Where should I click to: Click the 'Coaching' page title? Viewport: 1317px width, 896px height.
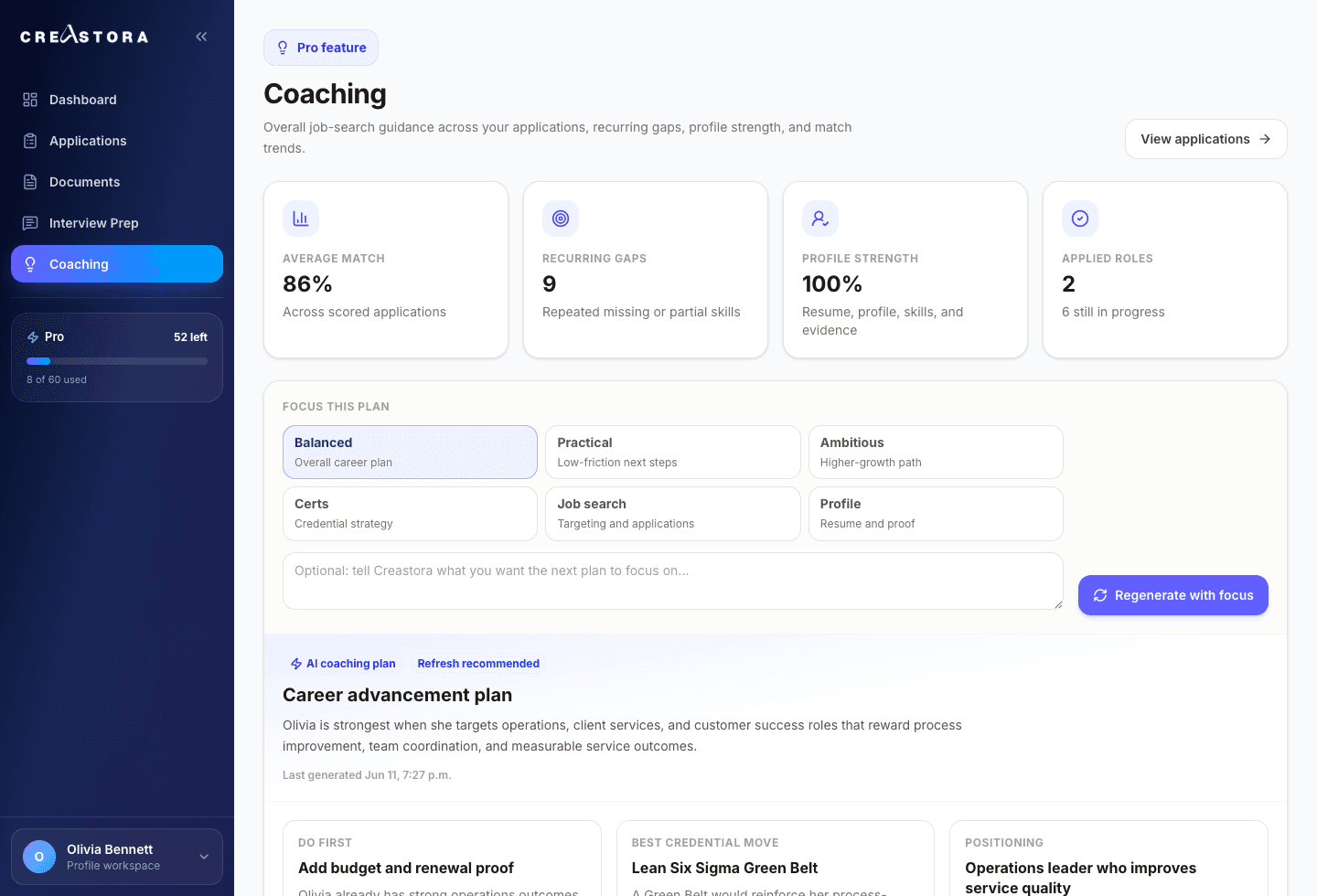click(325, 93)
